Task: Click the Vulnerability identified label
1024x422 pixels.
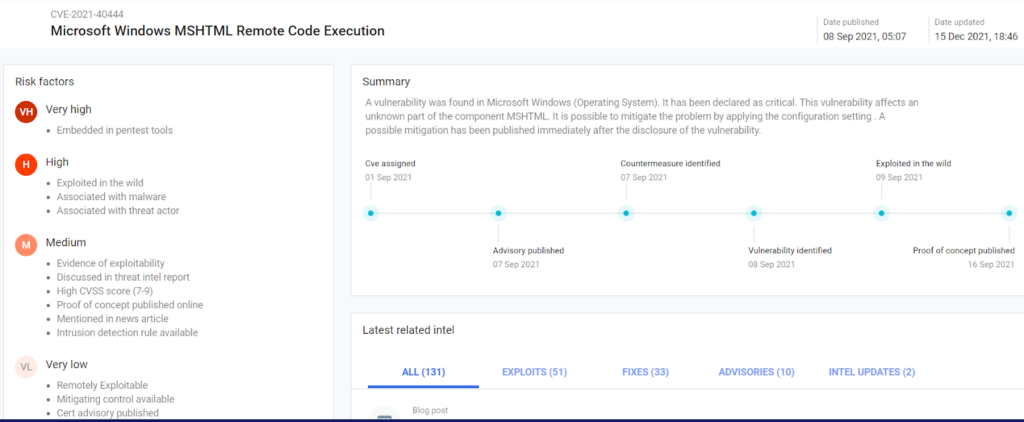Action: [790, 250]
